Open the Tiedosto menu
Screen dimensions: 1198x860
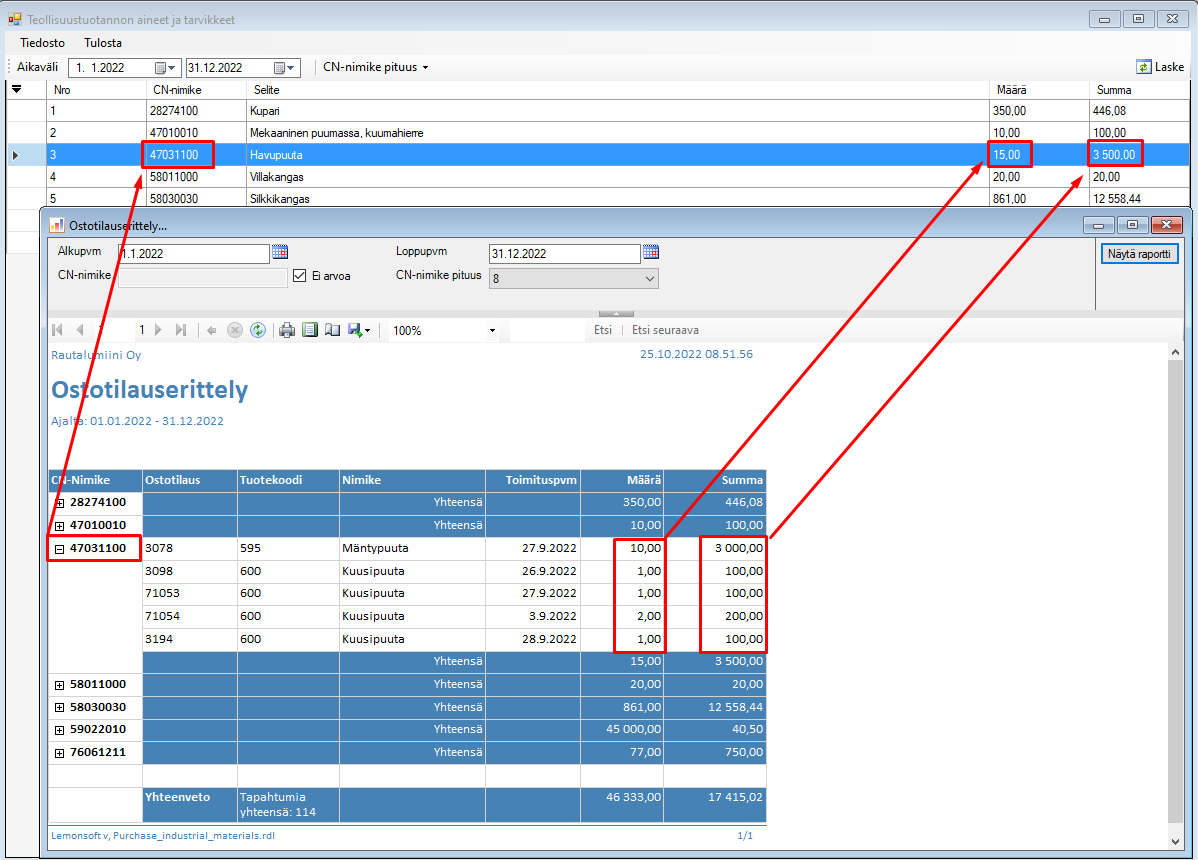pyautogui.click(x=43, y=43)
